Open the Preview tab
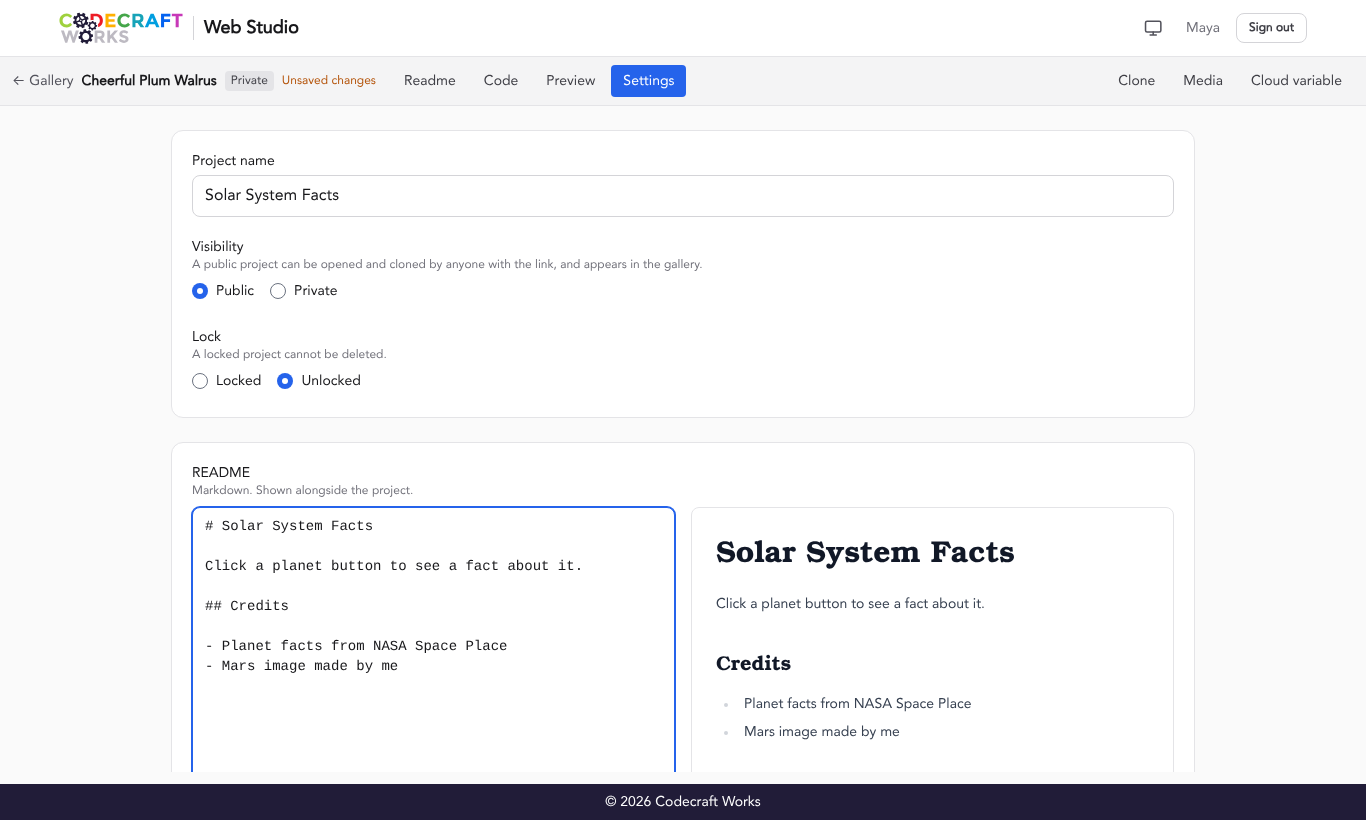The height and width of the screenshot is (820, 1366). pos(571,80)
